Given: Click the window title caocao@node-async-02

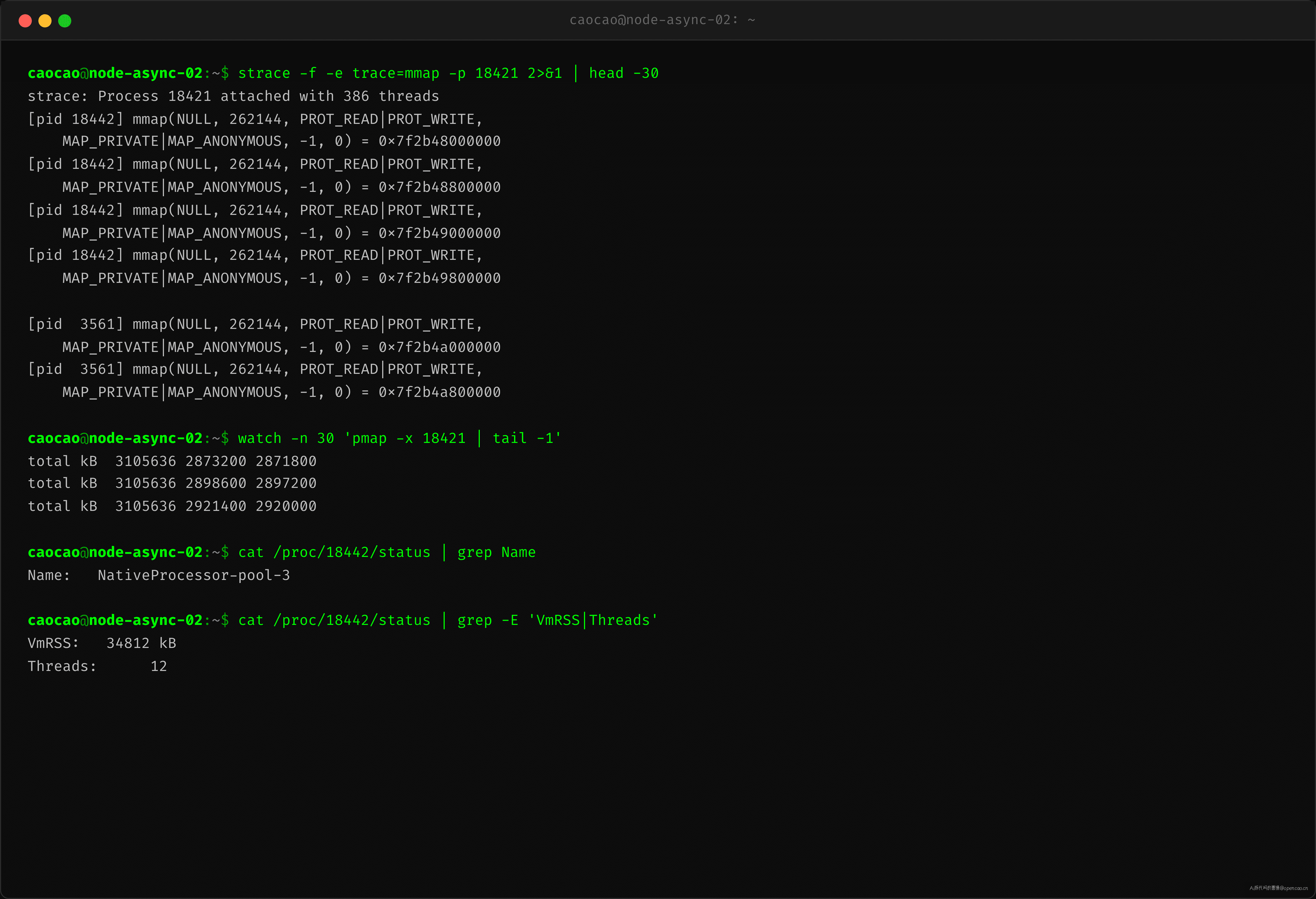Looking at the screenshot, I should coord(662,20).
